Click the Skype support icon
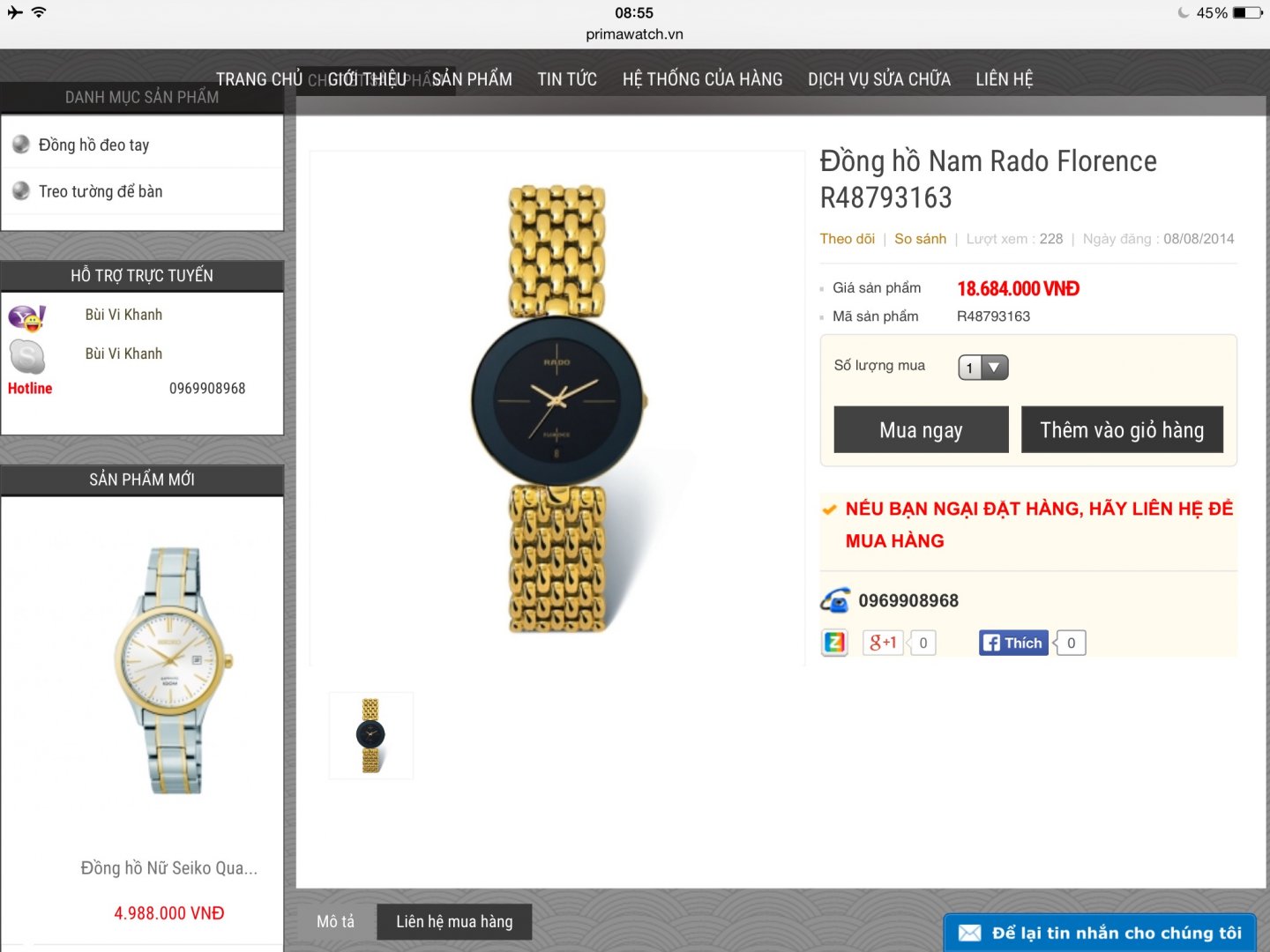Screen dimensions: 1270x952 [x=27, y=357]
